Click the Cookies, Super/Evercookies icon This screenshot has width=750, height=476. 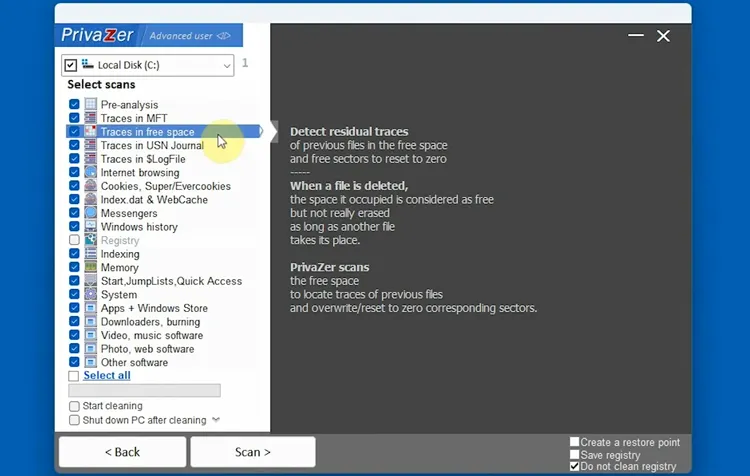[x=90, y=186]
